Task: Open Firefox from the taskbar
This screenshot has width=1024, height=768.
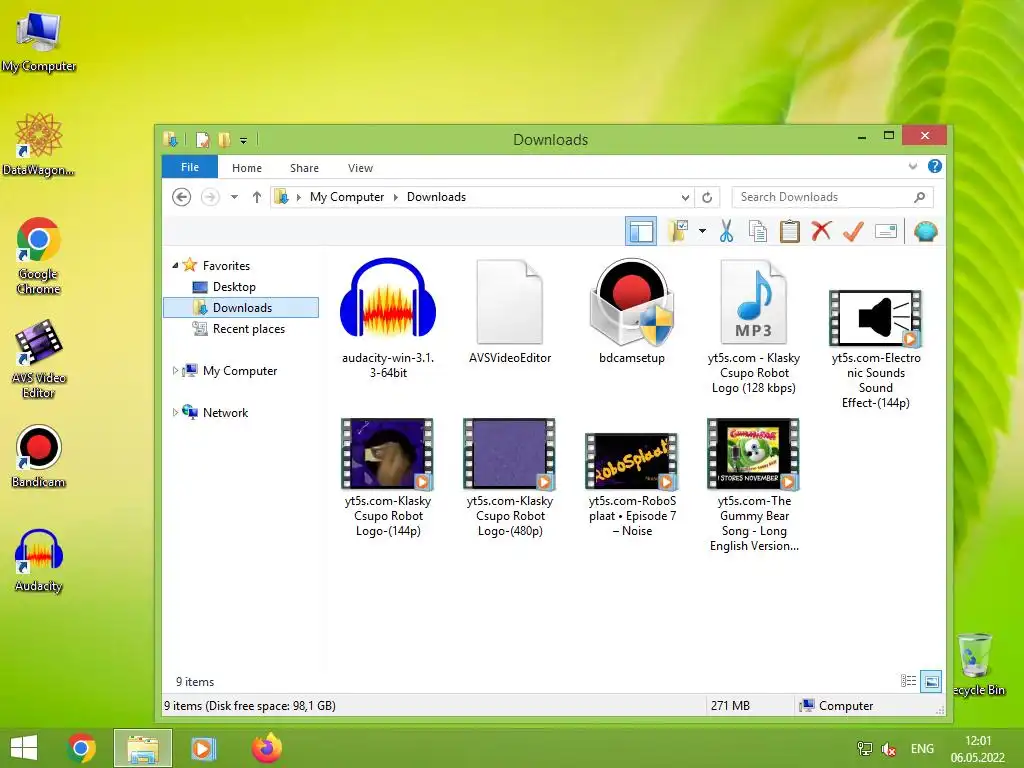Action: 266,748
